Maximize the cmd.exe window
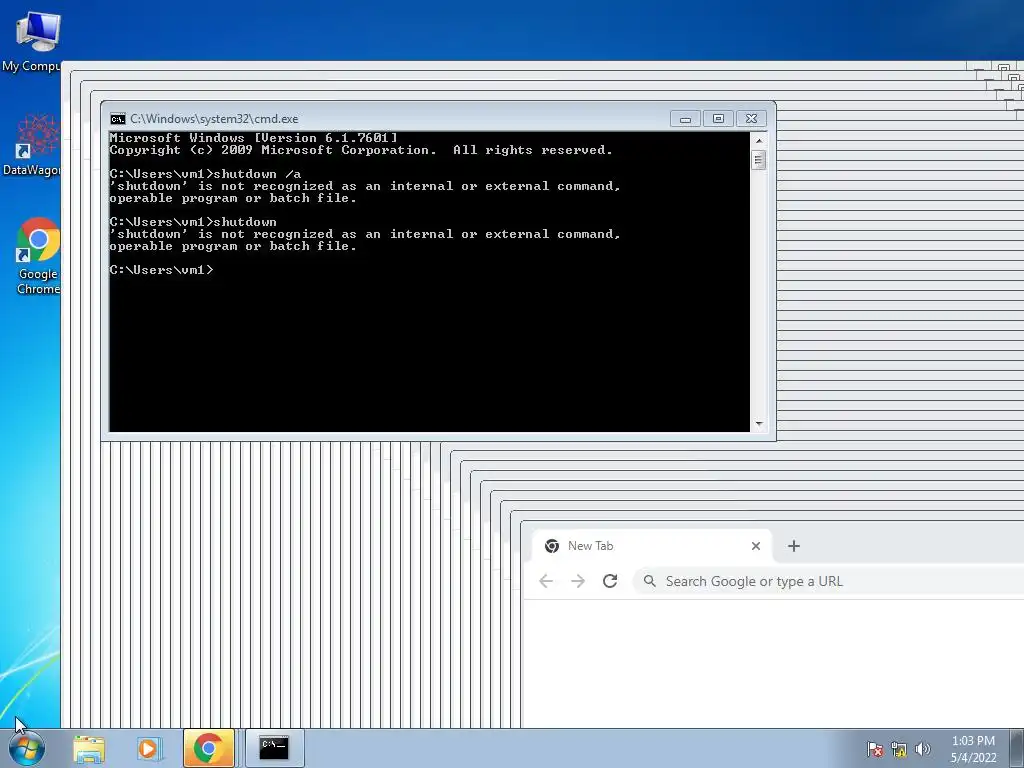The width and height of the screenshot is (1024, 768). click(x=718, y=119)
